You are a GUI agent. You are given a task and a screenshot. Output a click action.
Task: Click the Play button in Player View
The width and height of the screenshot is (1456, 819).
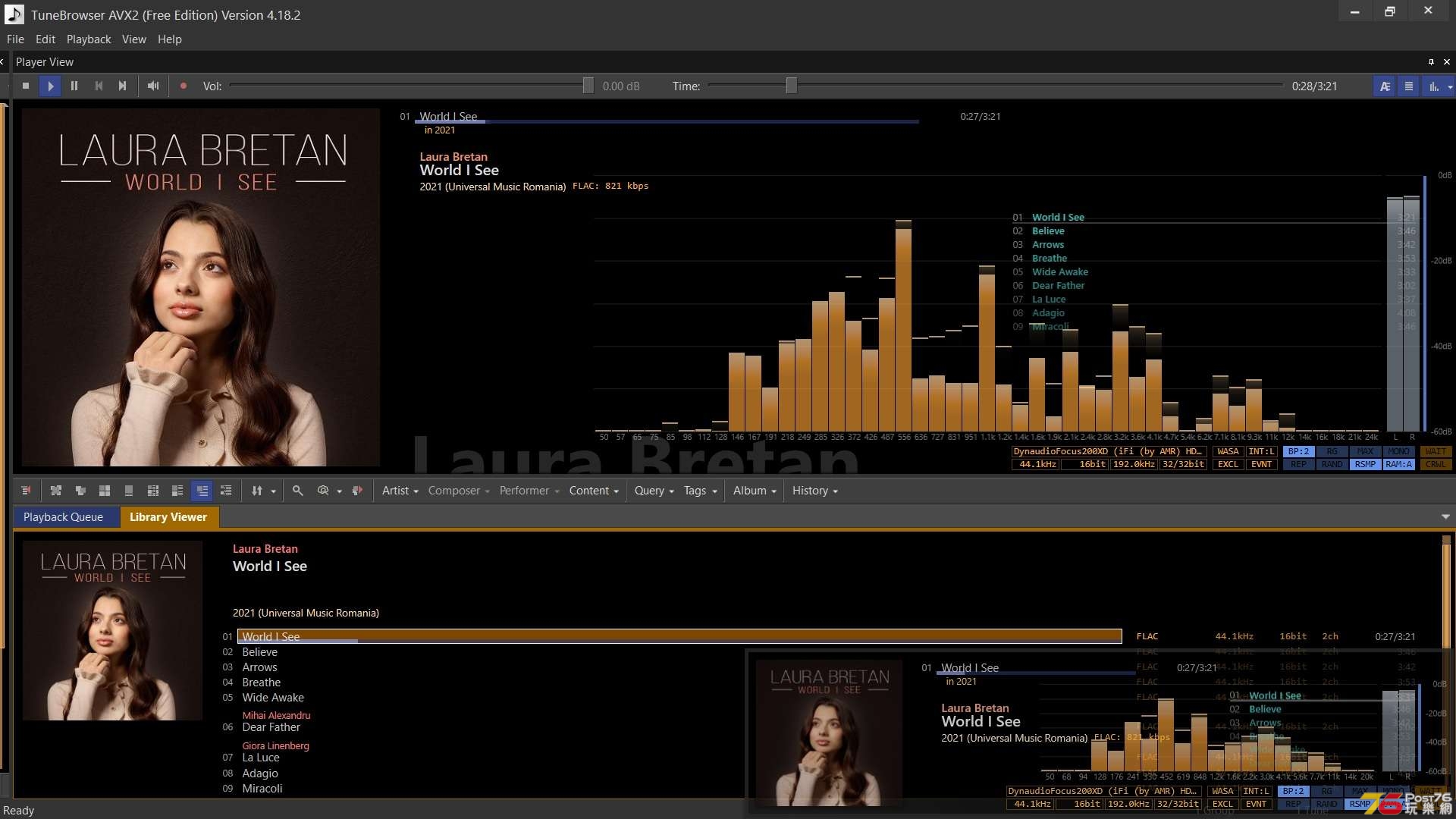pyautogui.click(x=50, y=86)
